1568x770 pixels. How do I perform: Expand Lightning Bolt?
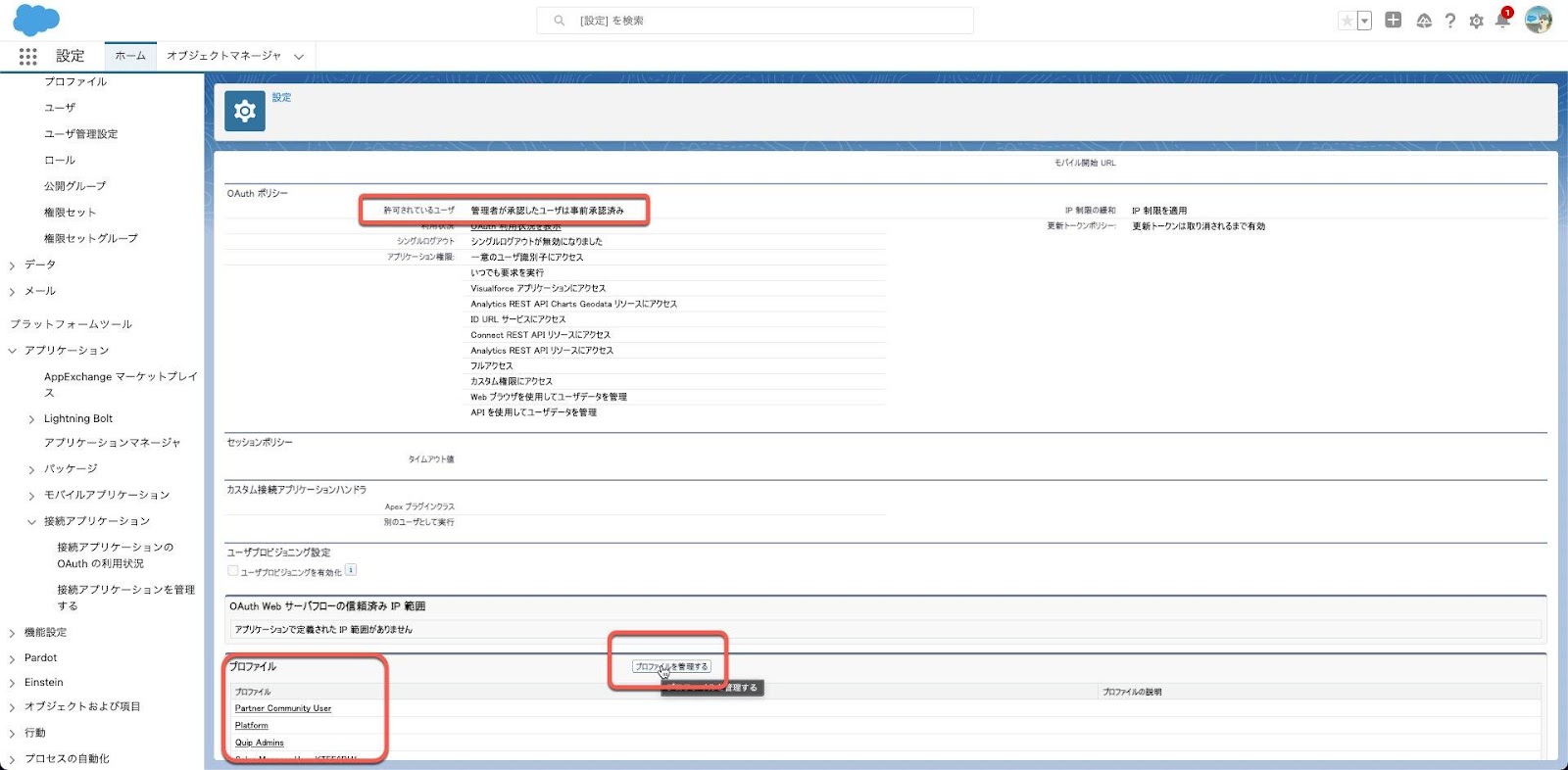pyautogui.click(x=31, y=419)
